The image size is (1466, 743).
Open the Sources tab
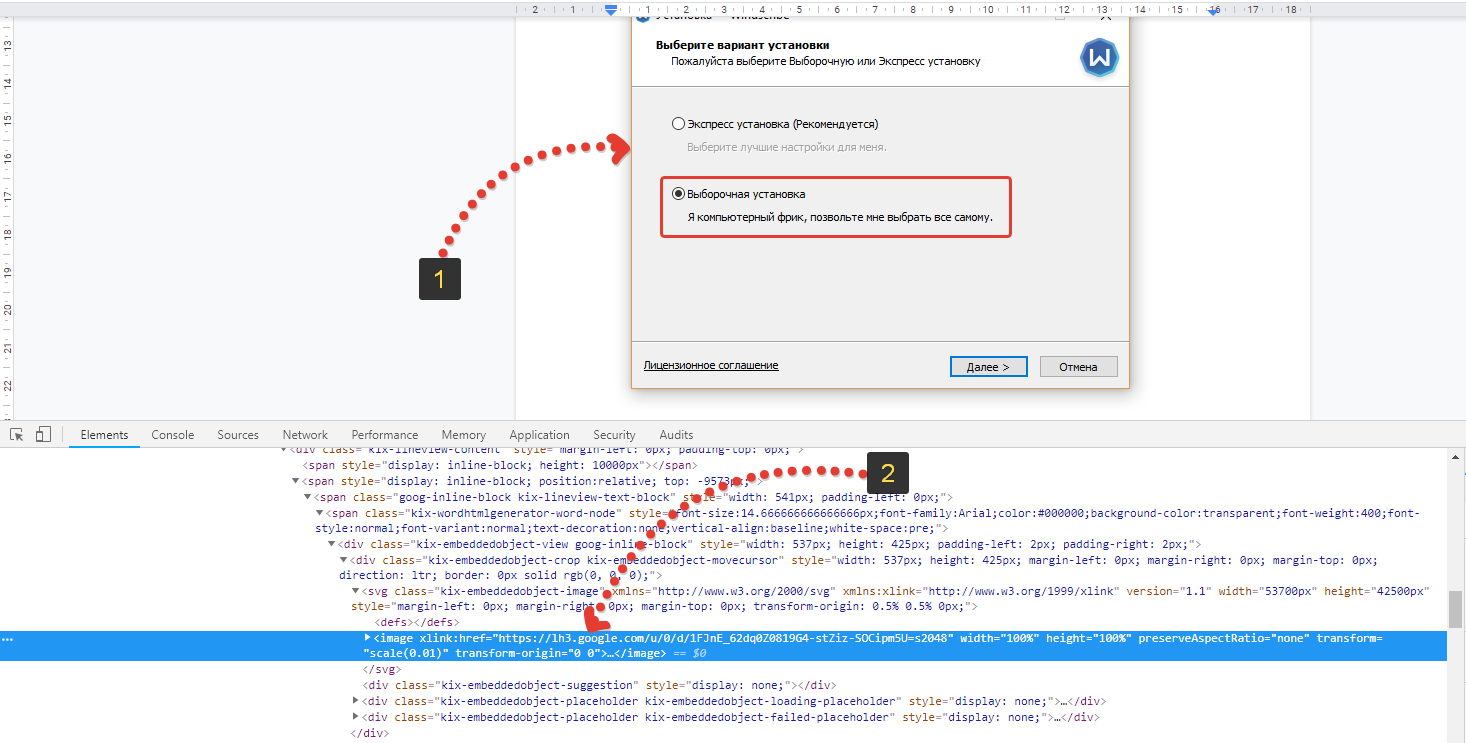pos(238,435)
